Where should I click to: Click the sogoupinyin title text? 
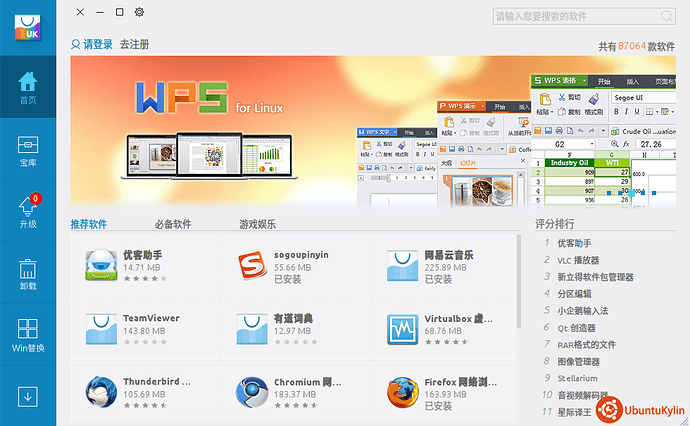coord(301,255)
